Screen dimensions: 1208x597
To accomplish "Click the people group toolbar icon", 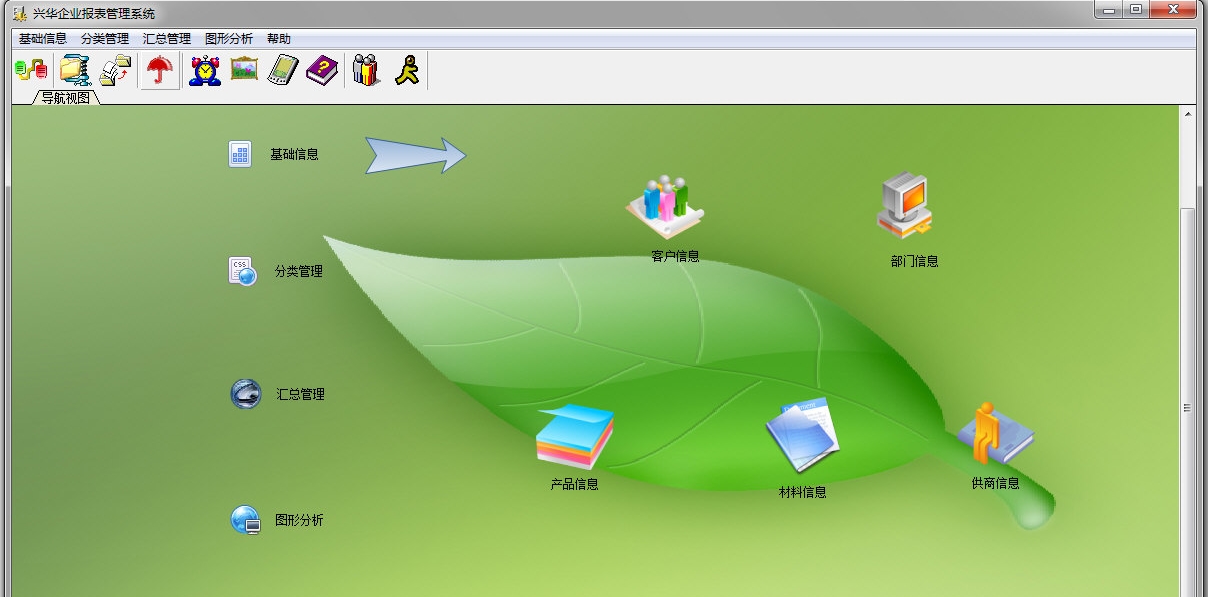I will tap(366, 71).
